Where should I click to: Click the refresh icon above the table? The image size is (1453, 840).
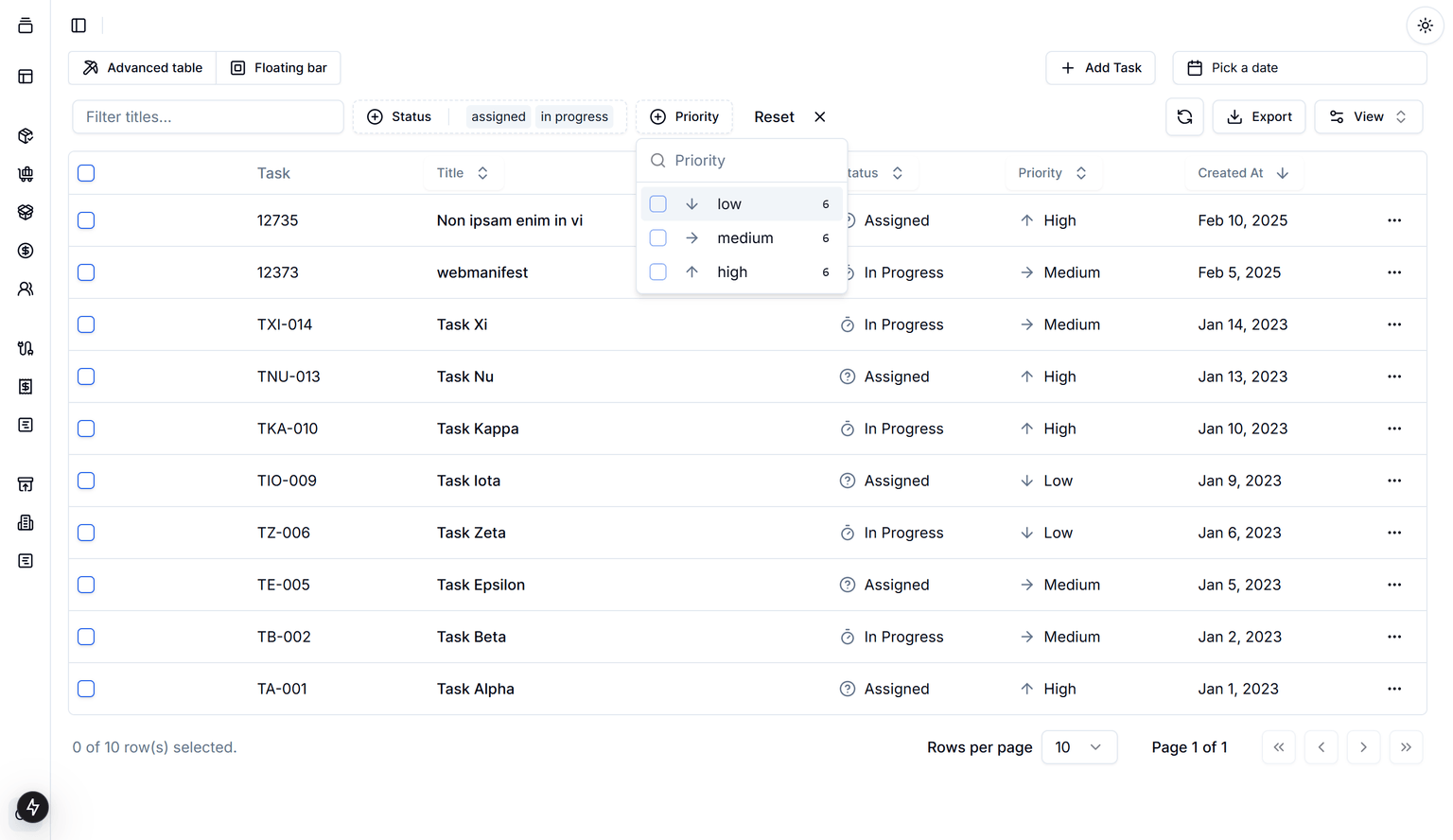point(1184,116)
